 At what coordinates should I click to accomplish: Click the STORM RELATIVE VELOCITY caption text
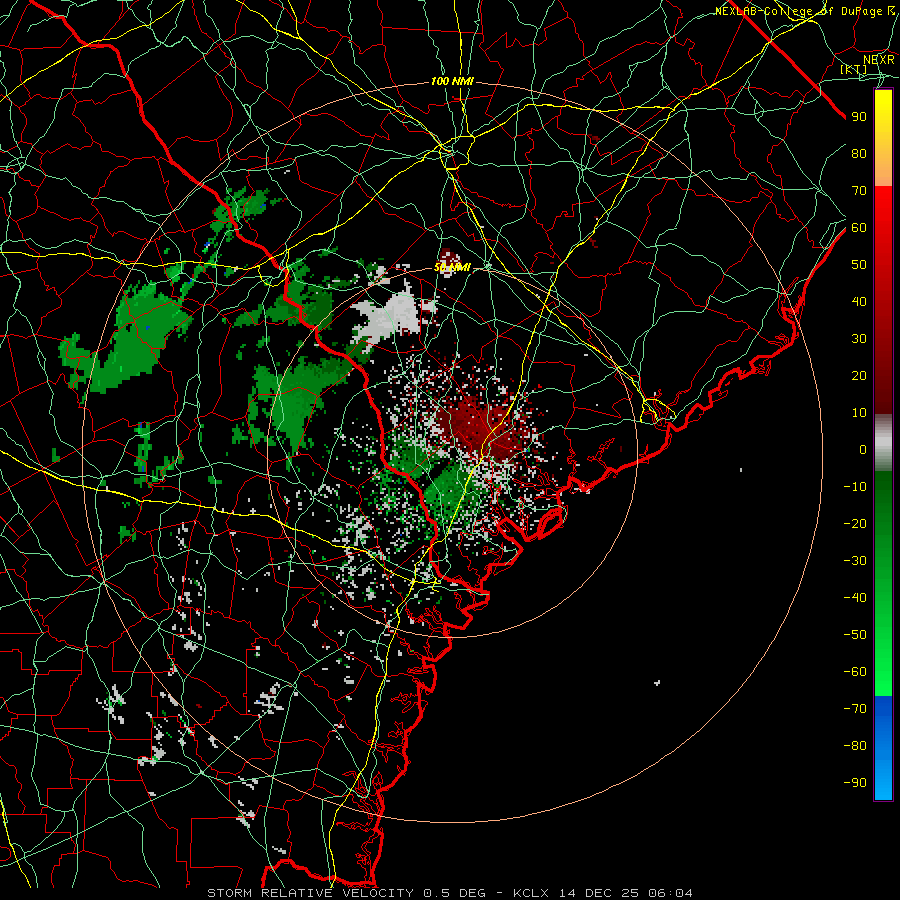(x=310, y=893)
